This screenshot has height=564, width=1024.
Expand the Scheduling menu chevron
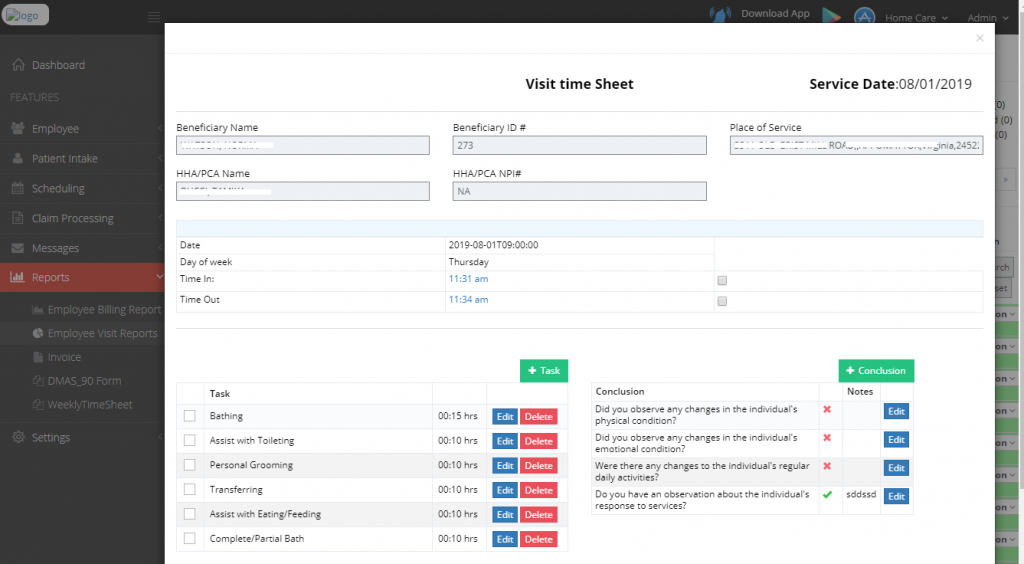160,188
